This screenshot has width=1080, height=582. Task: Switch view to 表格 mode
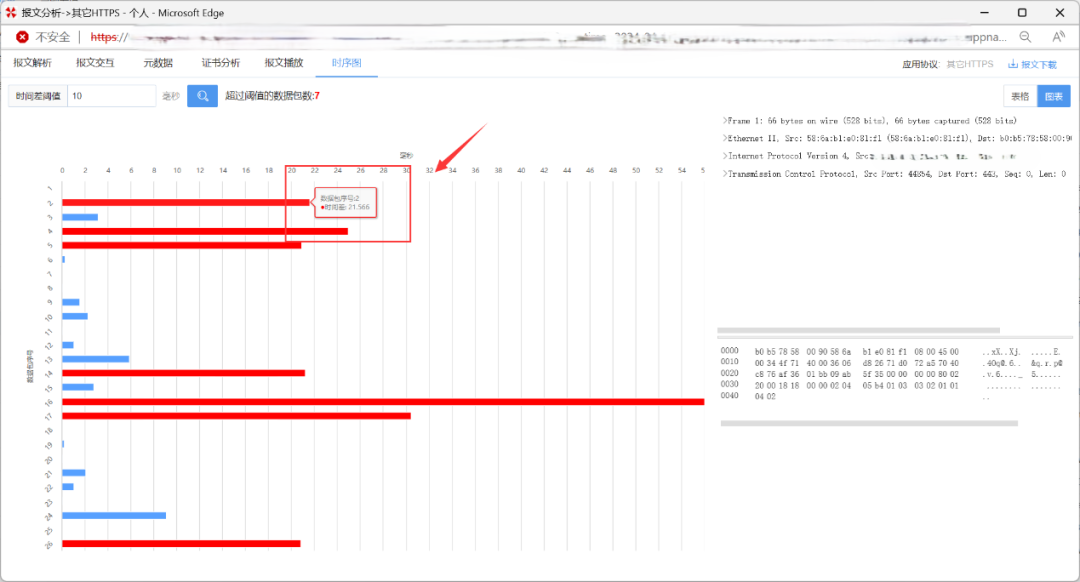1020,96
